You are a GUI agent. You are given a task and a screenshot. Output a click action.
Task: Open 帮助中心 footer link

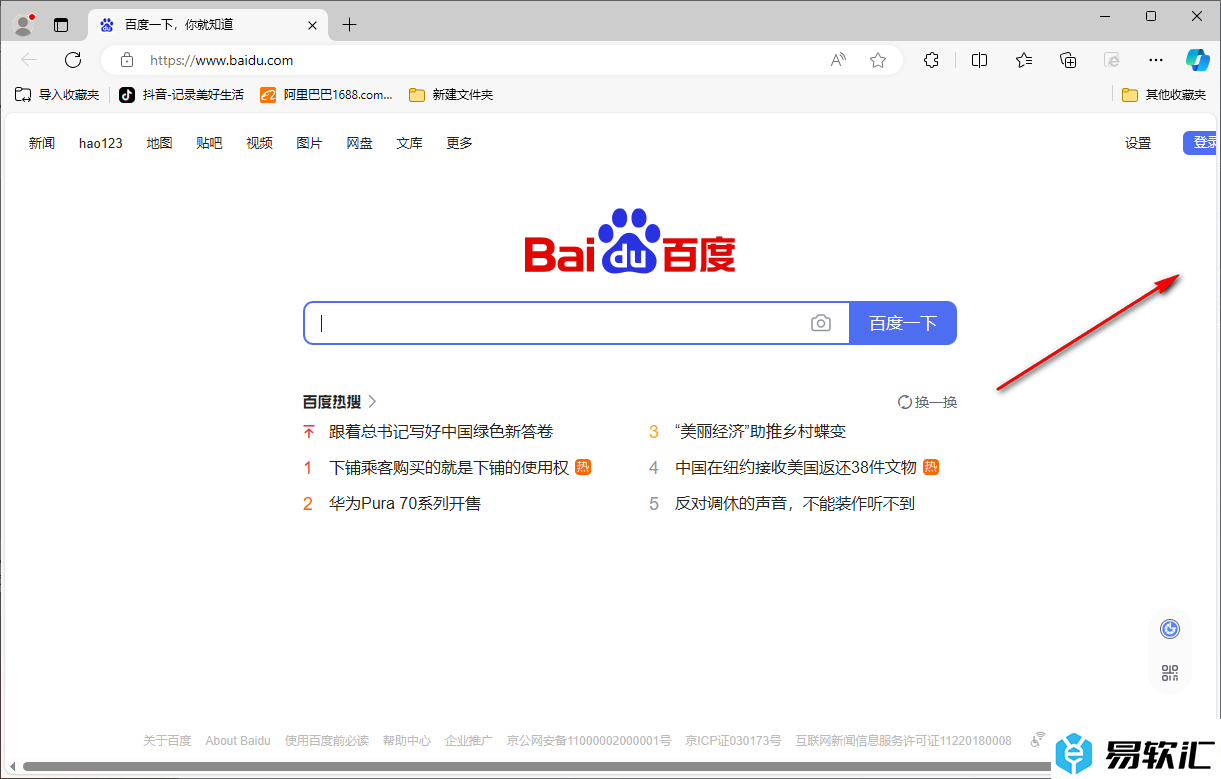coord(407,741)
